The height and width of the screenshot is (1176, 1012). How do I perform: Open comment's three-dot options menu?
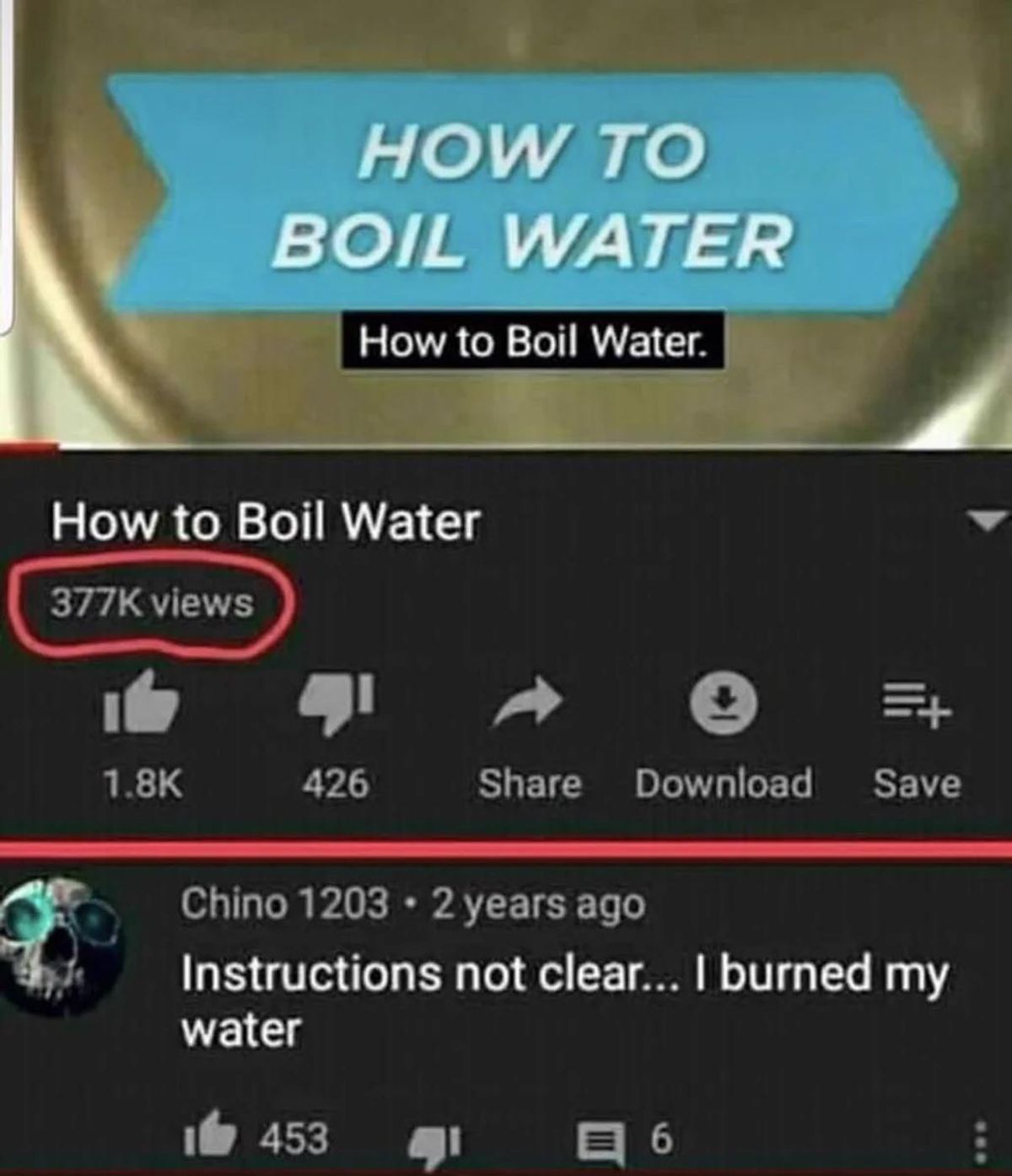click(978, 1140)
